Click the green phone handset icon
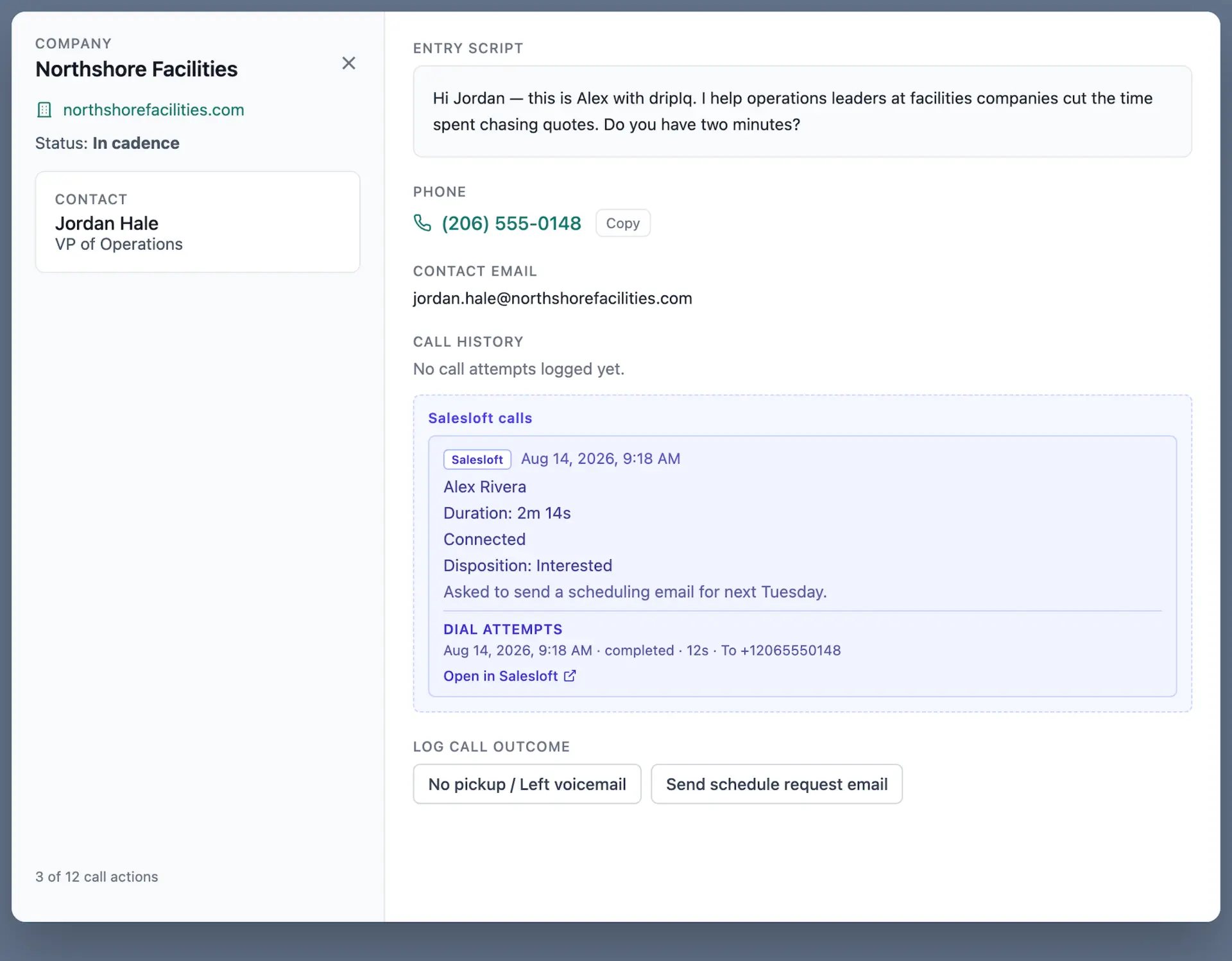This screenshot has height=961, width=1232. 422,223
